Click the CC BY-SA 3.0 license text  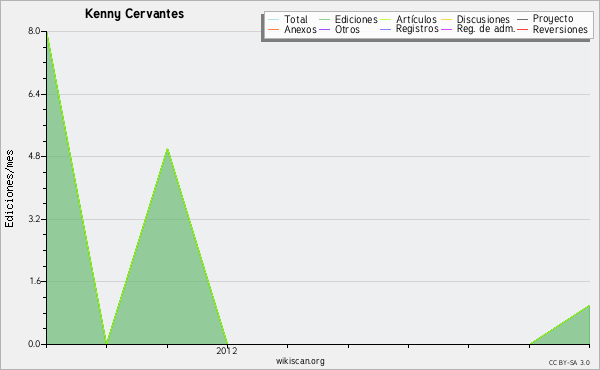point(569,362)
